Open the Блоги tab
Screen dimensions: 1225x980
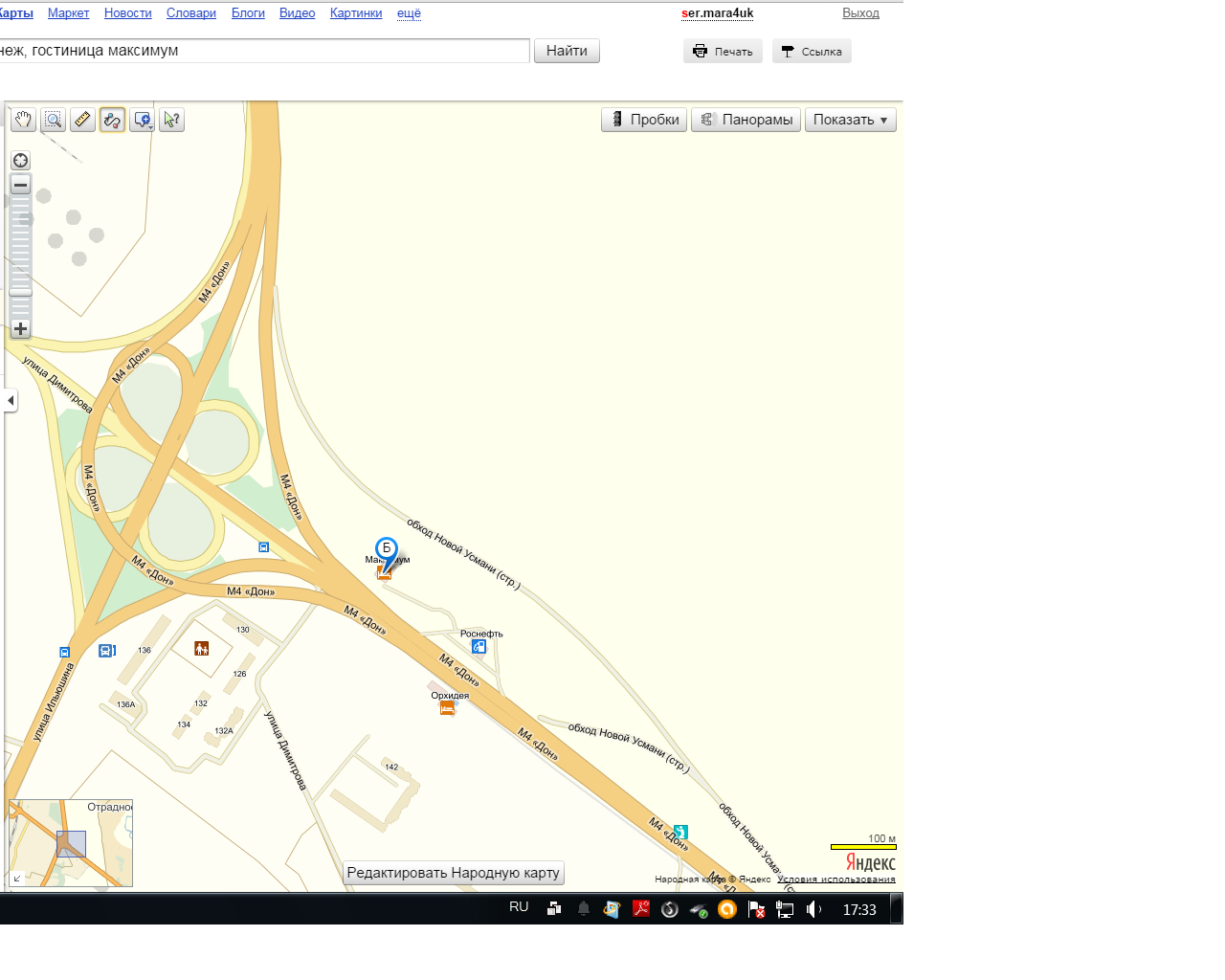tap(248, 13)
